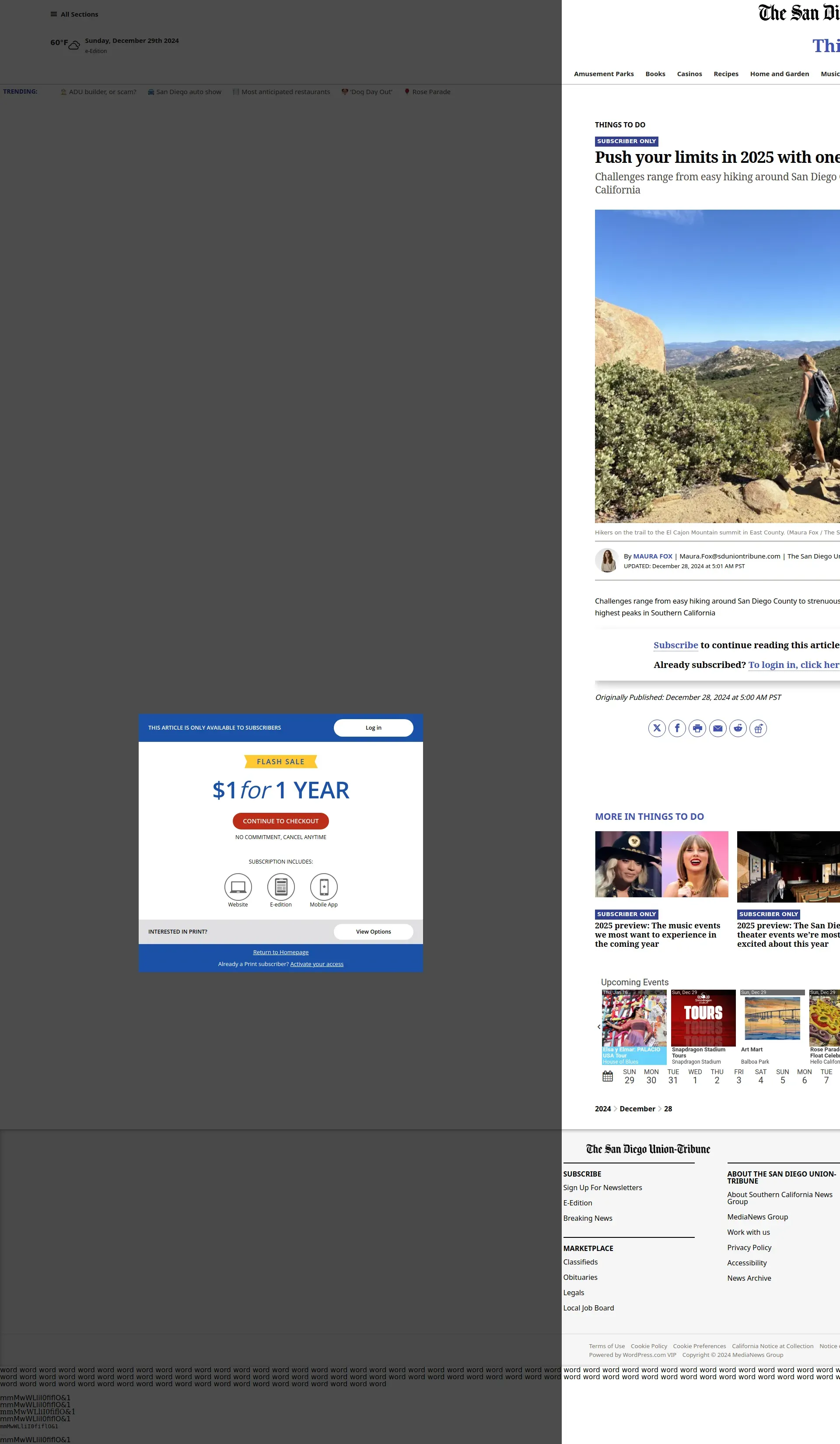Share article on Reddit
The image size is (840, 1444).
(x=738, y=728)
